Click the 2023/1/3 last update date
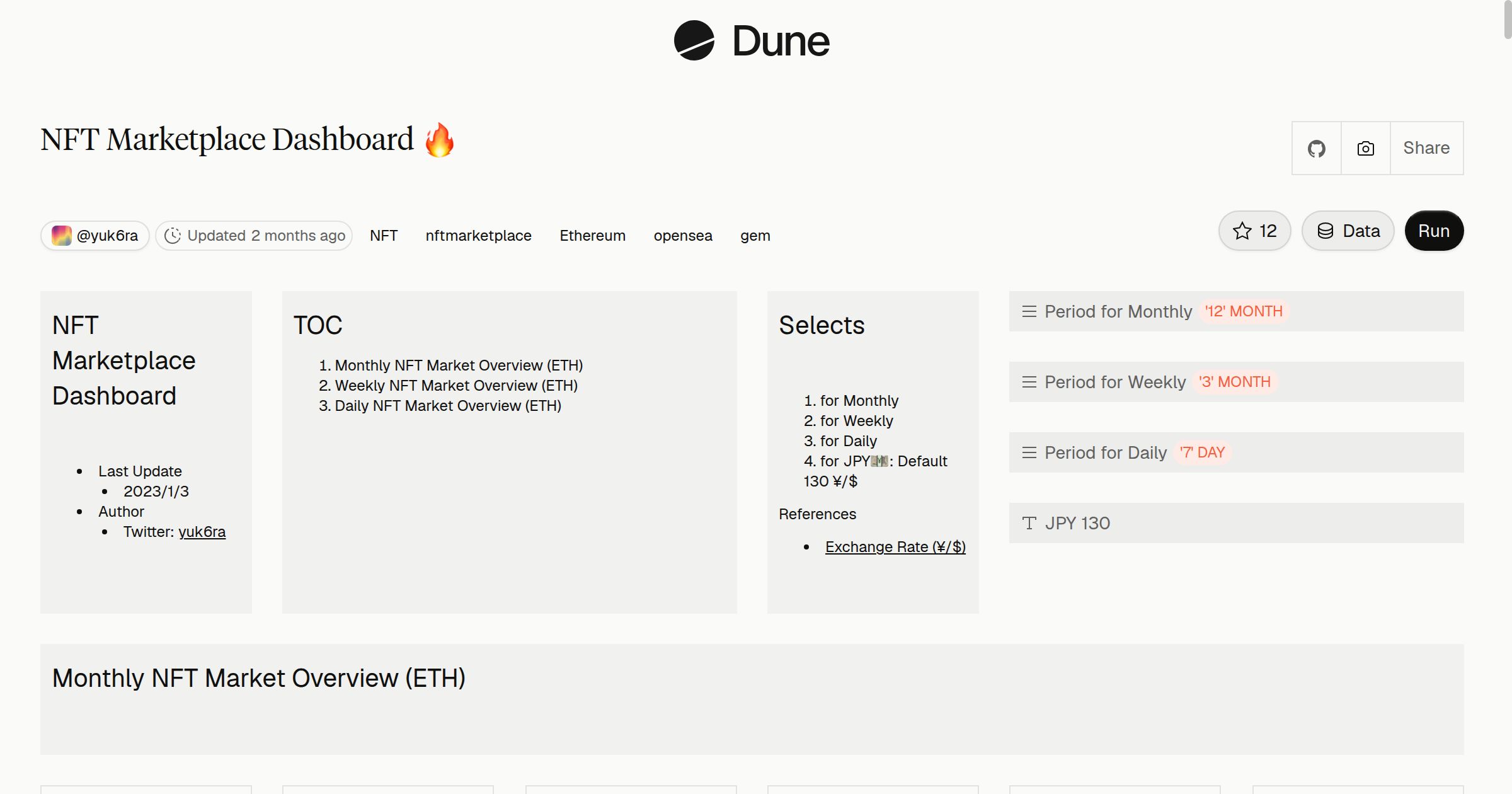 [156, 492]
